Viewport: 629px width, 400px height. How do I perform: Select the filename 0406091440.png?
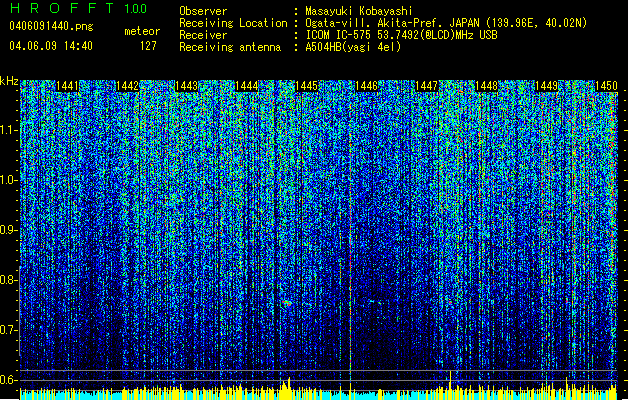click(51, 26)
